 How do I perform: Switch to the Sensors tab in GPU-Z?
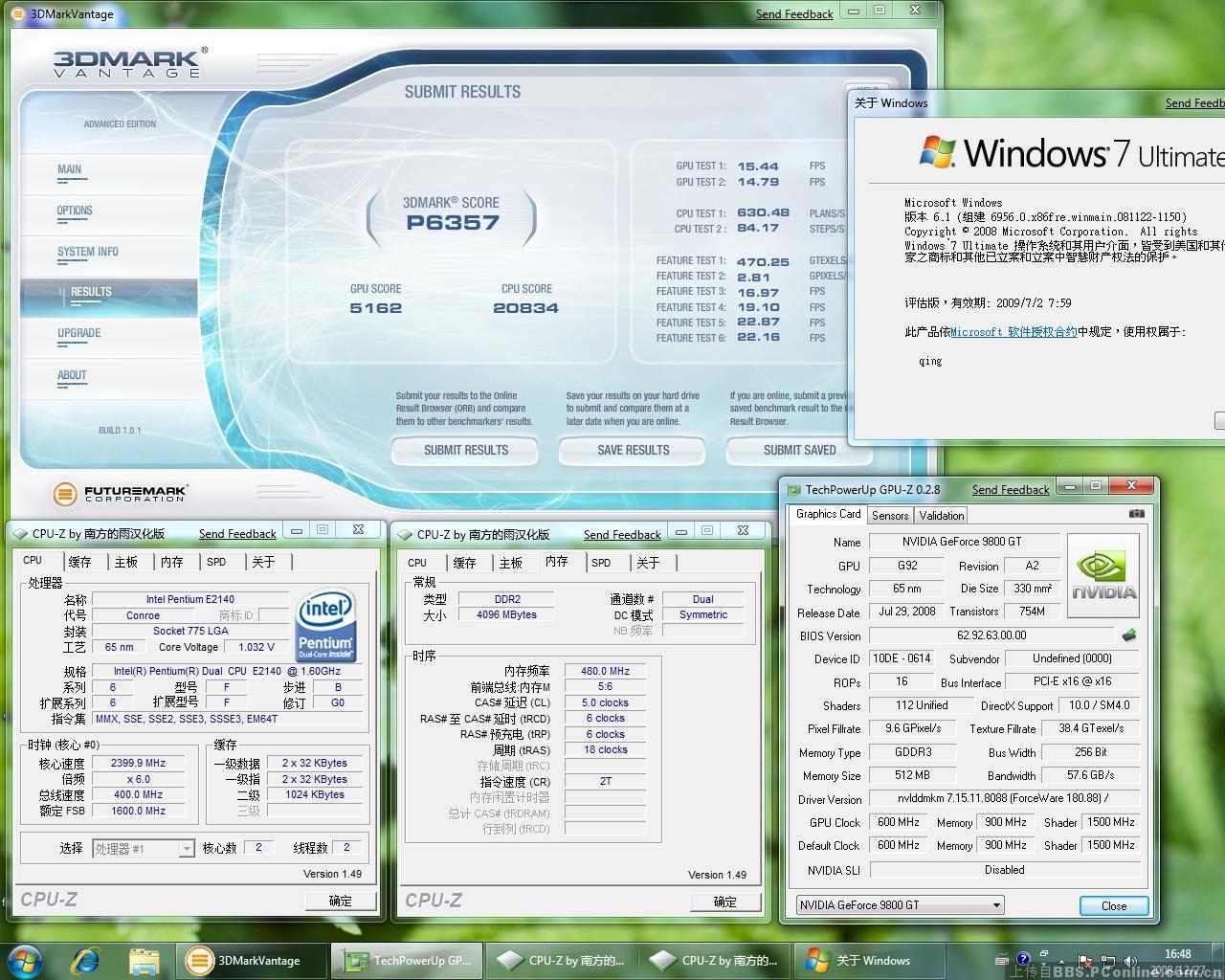click(890, 515)
